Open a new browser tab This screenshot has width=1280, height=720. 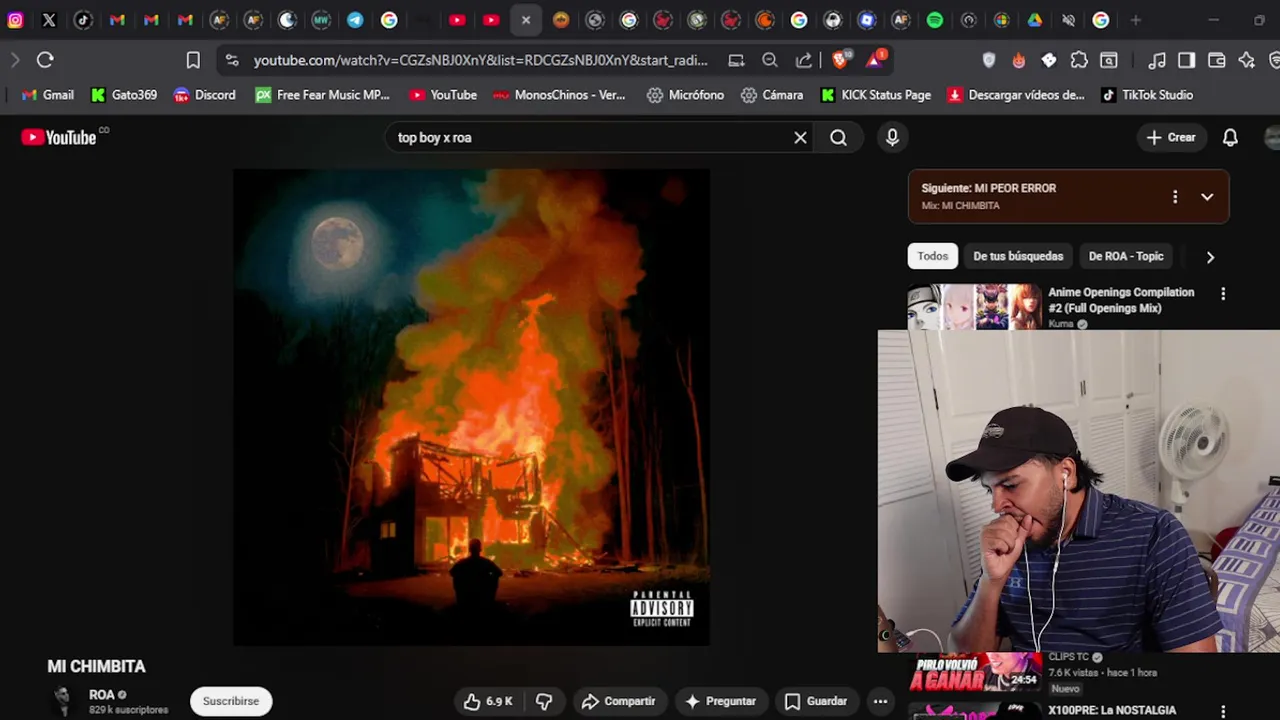[1135, 20]
